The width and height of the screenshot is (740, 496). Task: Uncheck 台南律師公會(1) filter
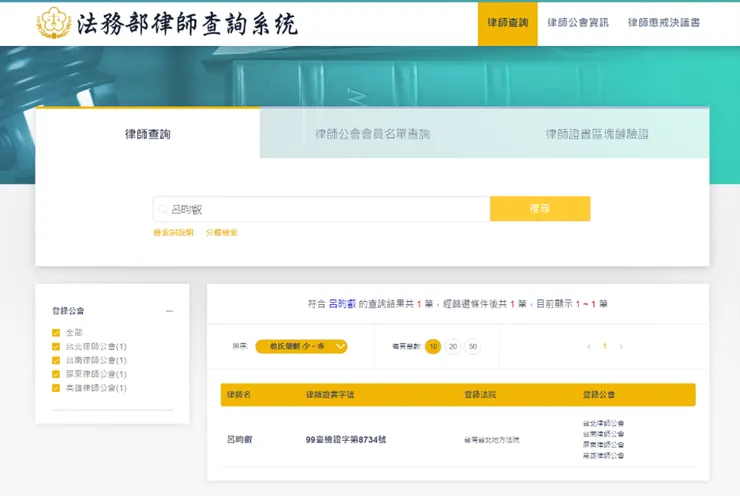[56, 361]
